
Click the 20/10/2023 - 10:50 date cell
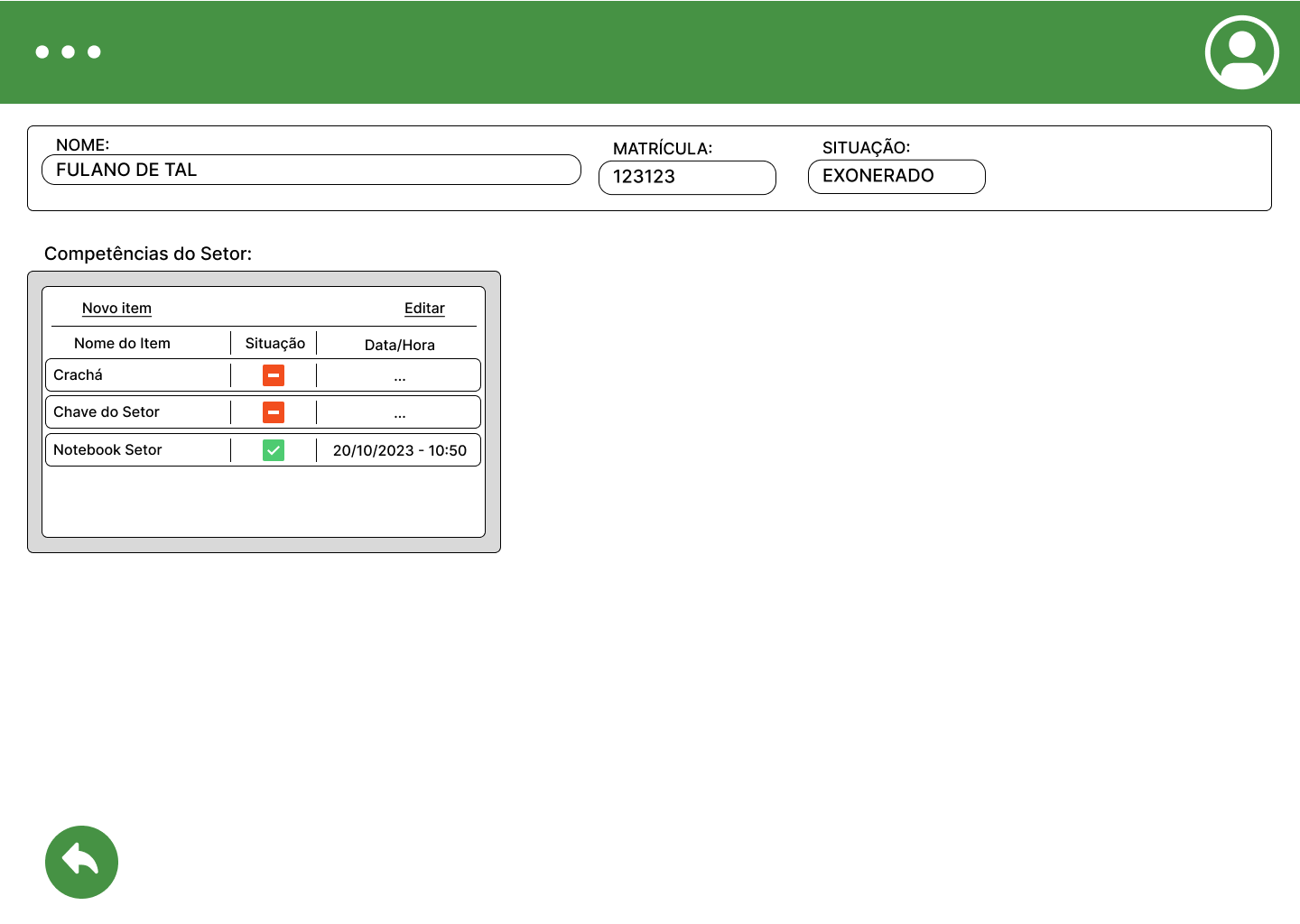pyautogui.click(x=399, y=450)
